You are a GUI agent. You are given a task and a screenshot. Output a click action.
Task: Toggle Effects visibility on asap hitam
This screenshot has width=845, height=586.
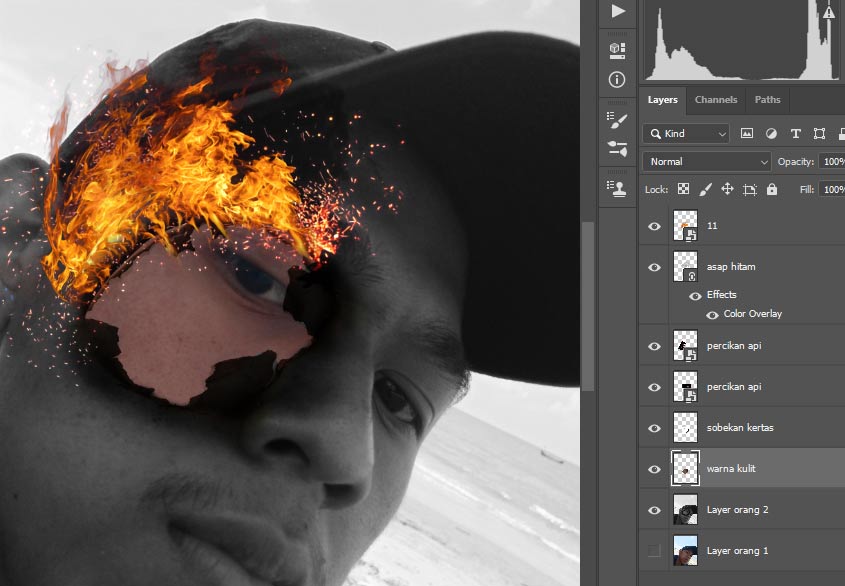point(695,295)
